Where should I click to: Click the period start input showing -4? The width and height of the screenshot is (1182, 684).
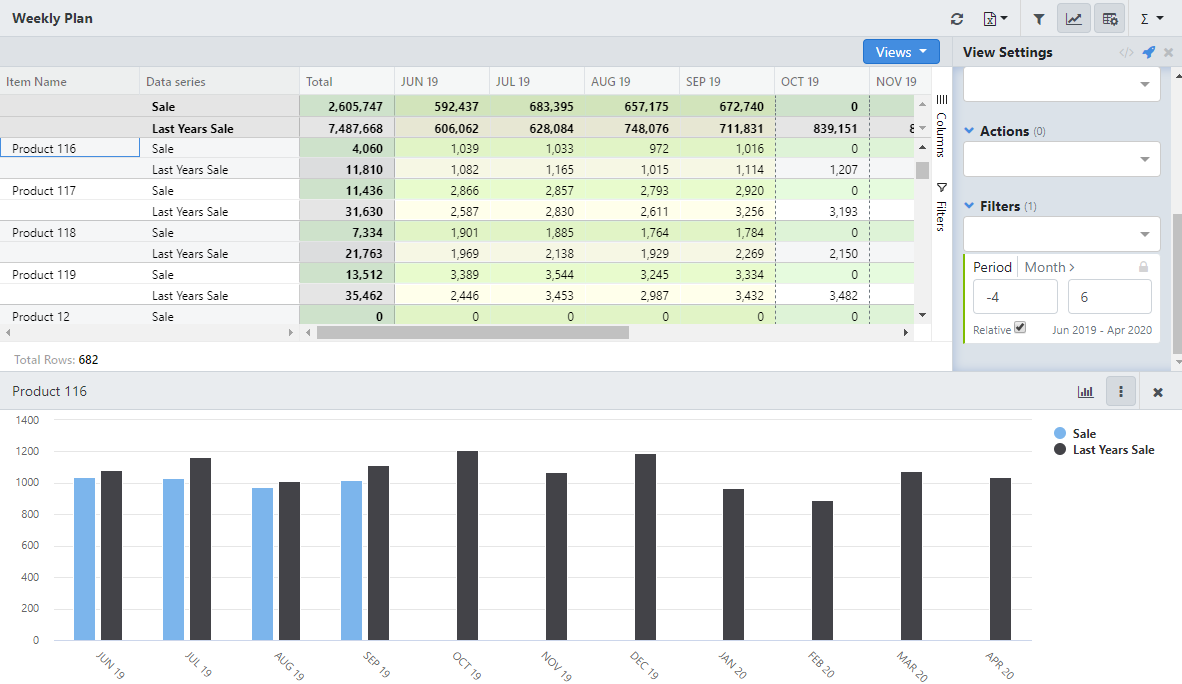tap(1015, 297)
